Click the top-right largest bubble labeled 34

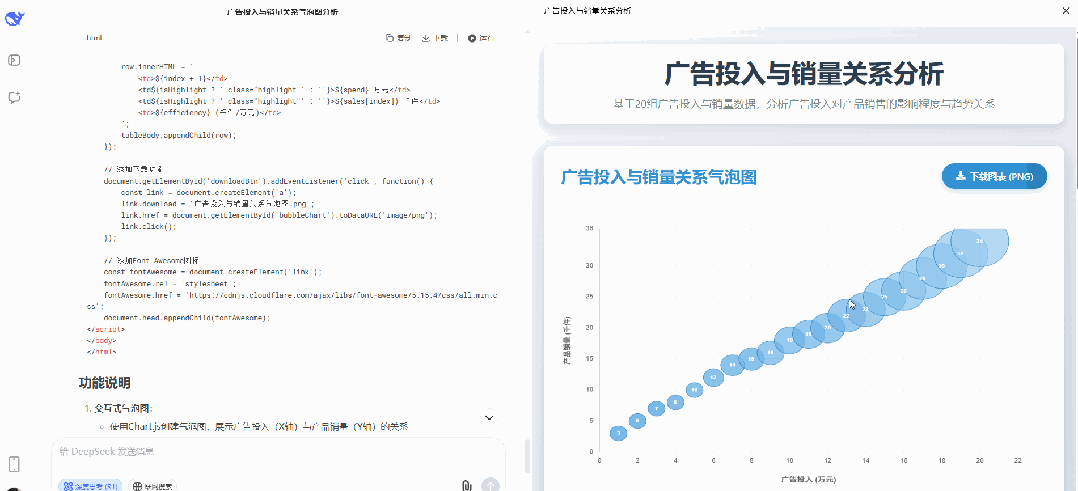coord(979,242)
